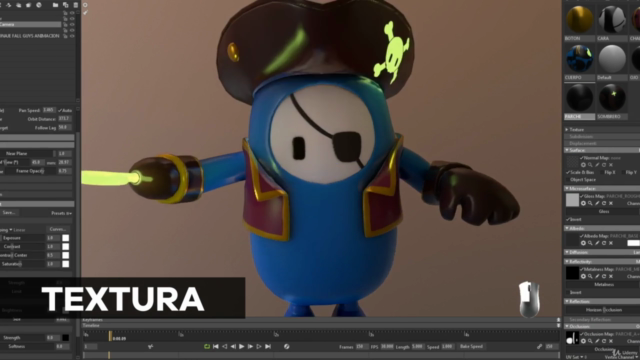
Task: Toggle the Invert checkbox under Gloss
Action: [x=568, y=220]
